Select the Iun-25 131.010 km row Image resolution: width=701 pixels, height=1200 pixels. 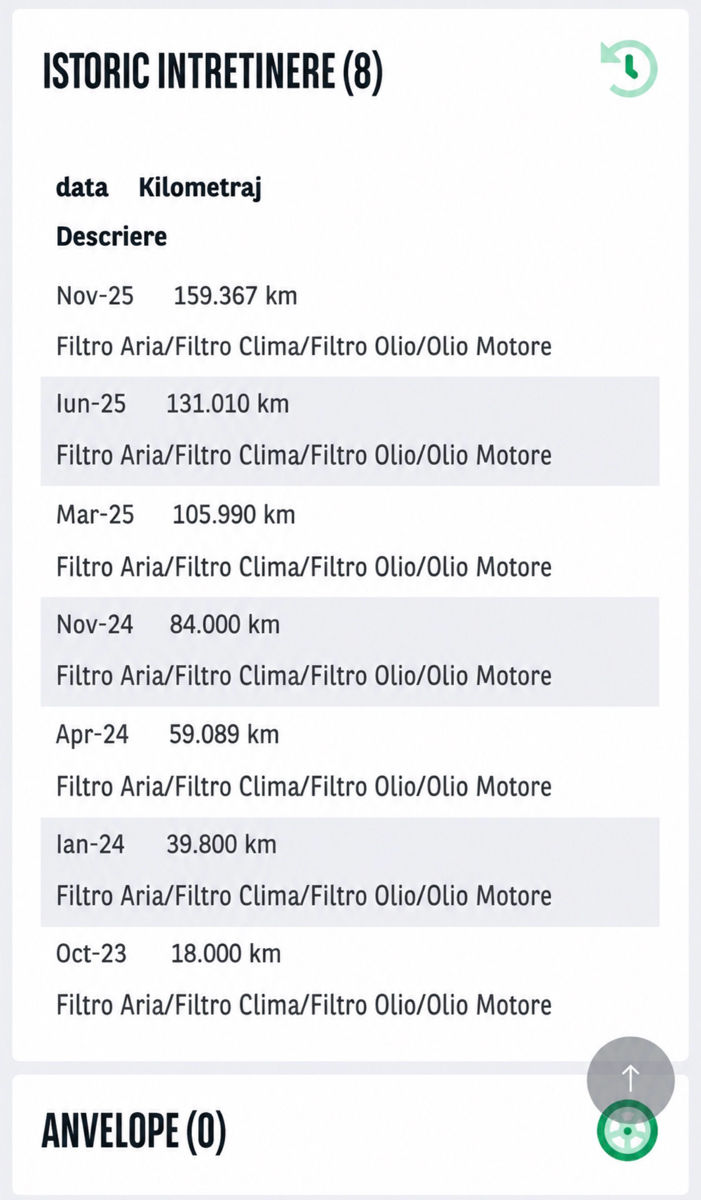350,430
